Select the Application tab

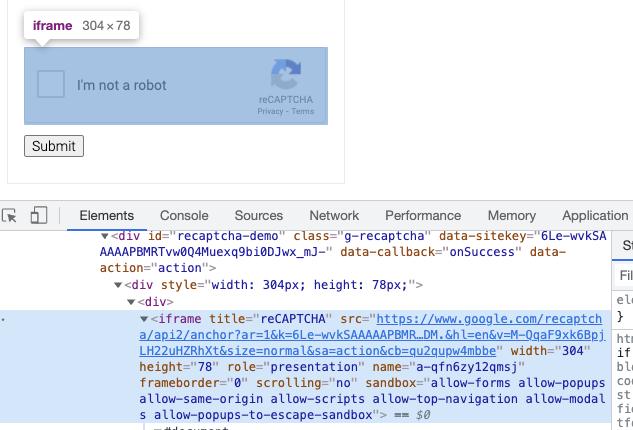point(595,216)
